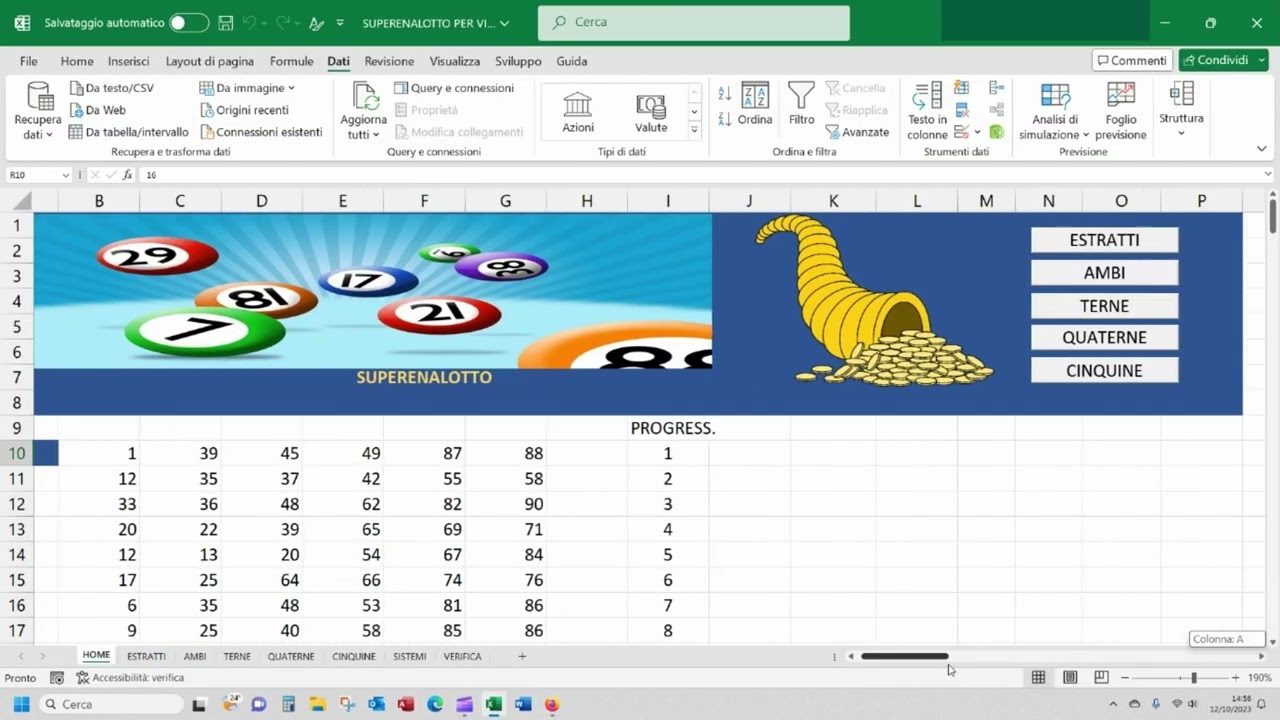Click the AMBI button
Image resolution: width=1280 pixels, height=720 pixels.
click(x=1104, y=273)
